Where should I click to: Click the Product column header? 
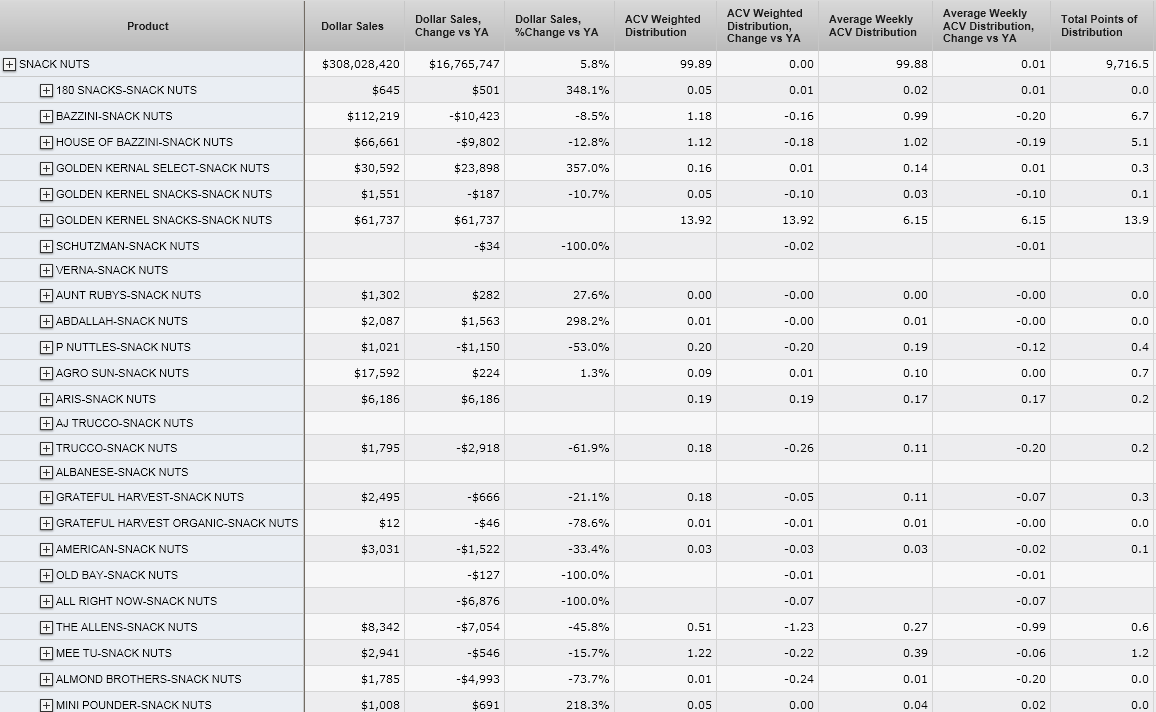click(148, 26)
